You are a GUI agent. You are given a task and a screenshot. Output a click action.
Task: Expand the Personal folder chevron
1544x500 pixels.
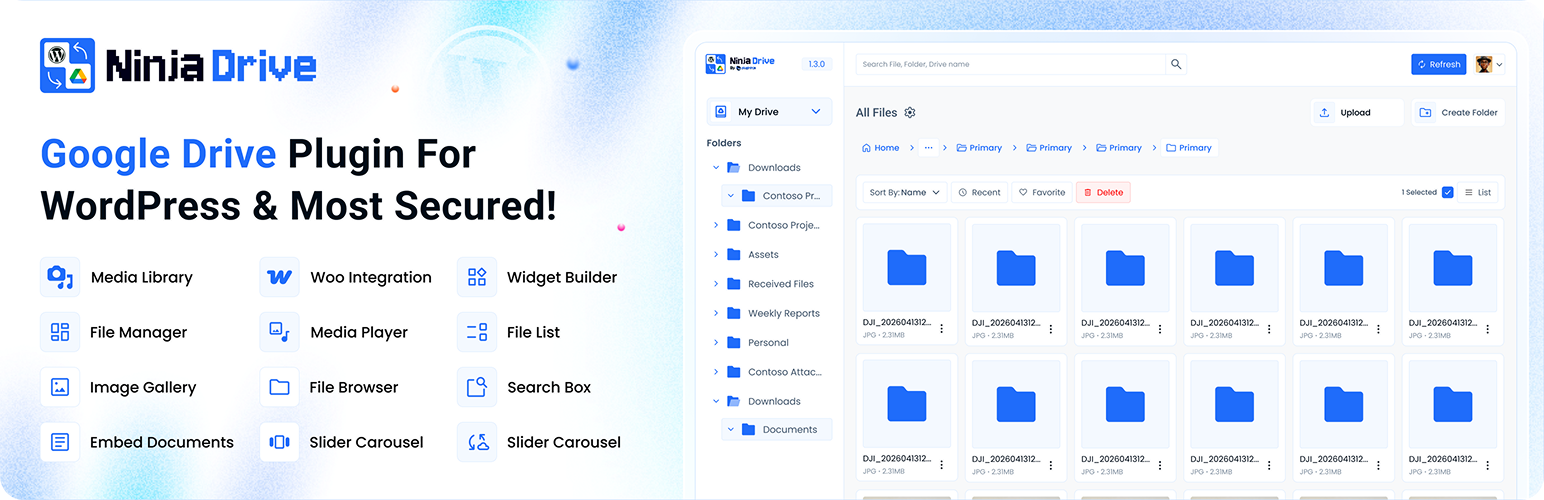click(x=716, y=342)
